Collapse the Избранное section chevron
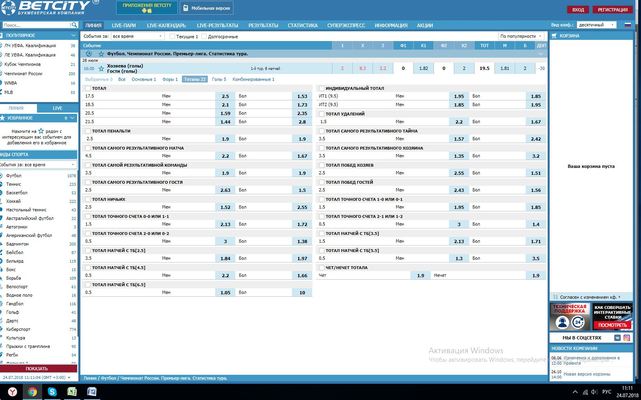The height and width of the screenshot is (400, 641). 73,118
